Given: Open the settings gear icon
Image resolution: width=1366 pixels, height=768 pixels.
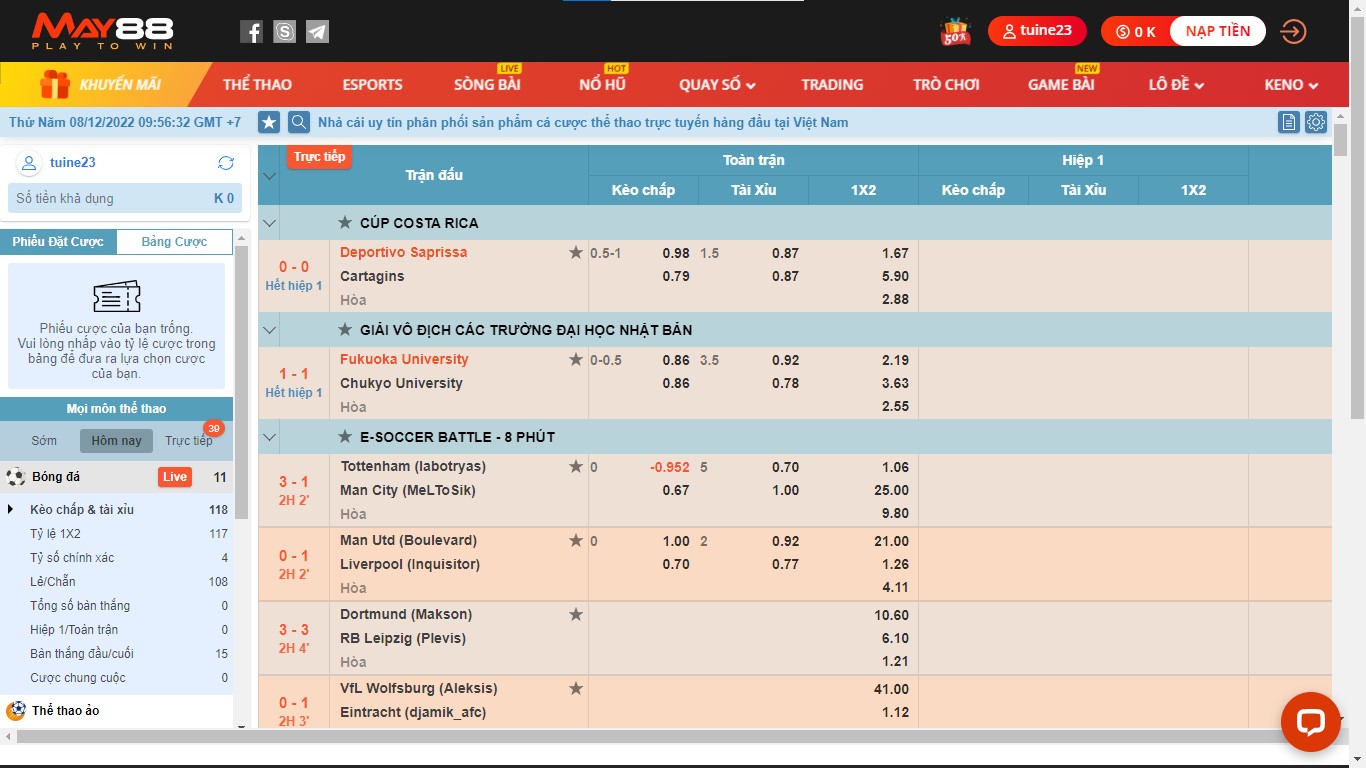Looking at the screenshot, I should [1316, 122].
